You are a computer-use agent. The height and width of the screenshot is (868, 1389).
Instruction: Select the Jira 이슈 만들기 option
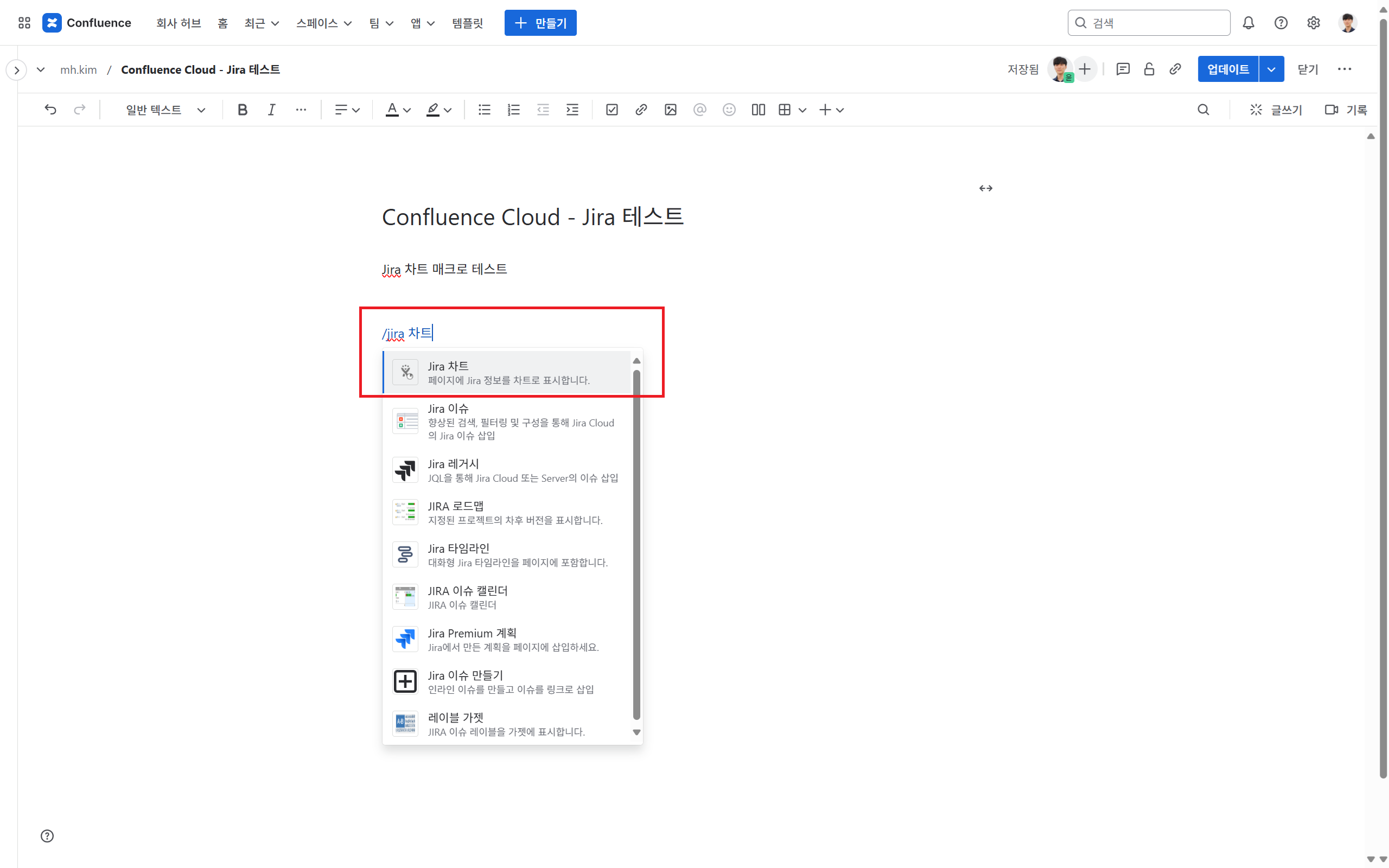click(506, 681)
